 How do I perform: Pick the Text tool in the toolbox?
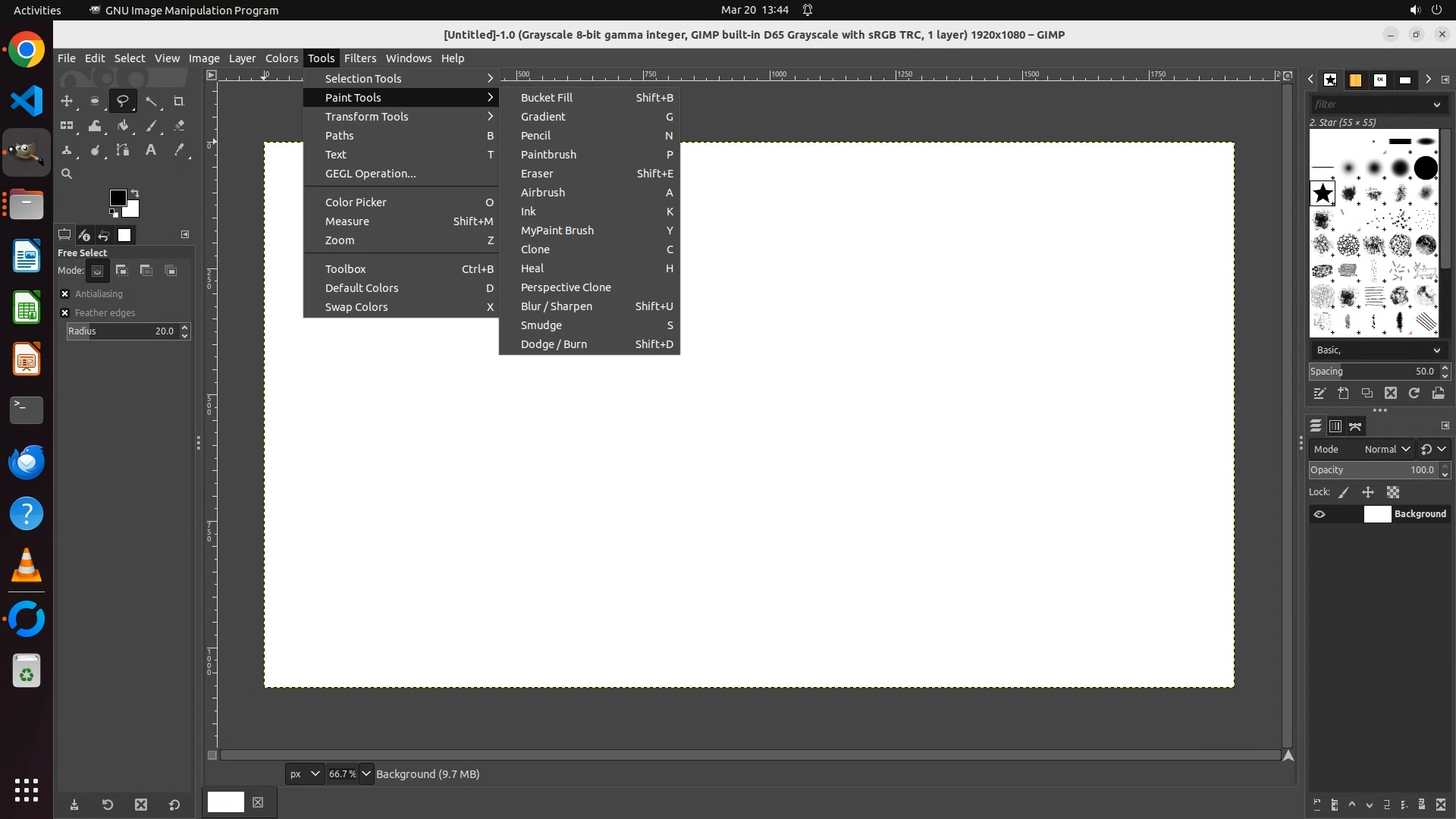point(151,150)
